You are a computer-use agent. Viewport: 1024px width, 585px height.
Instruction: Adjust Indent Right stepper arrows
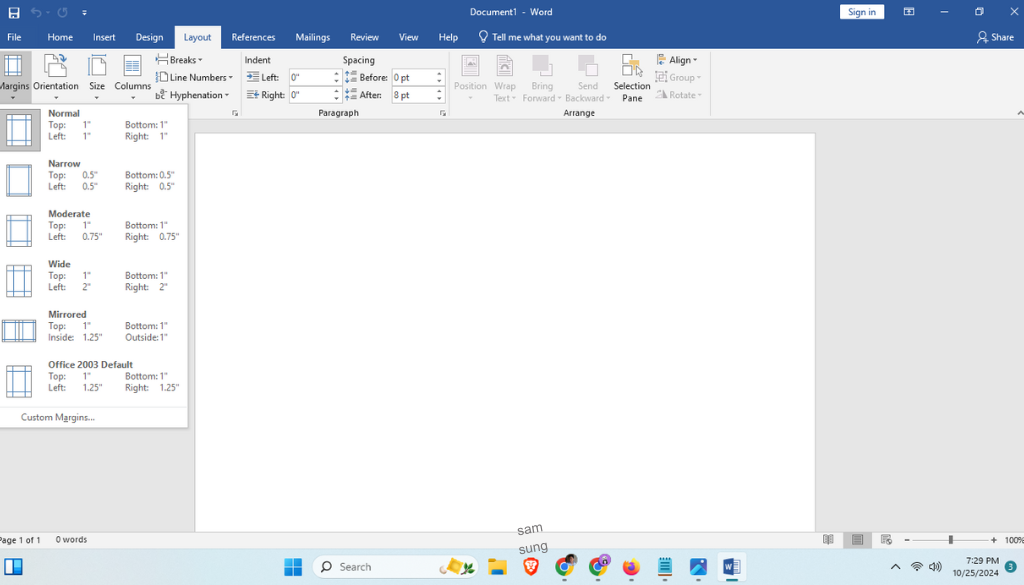pyautogui.click(x=336, y=95)
